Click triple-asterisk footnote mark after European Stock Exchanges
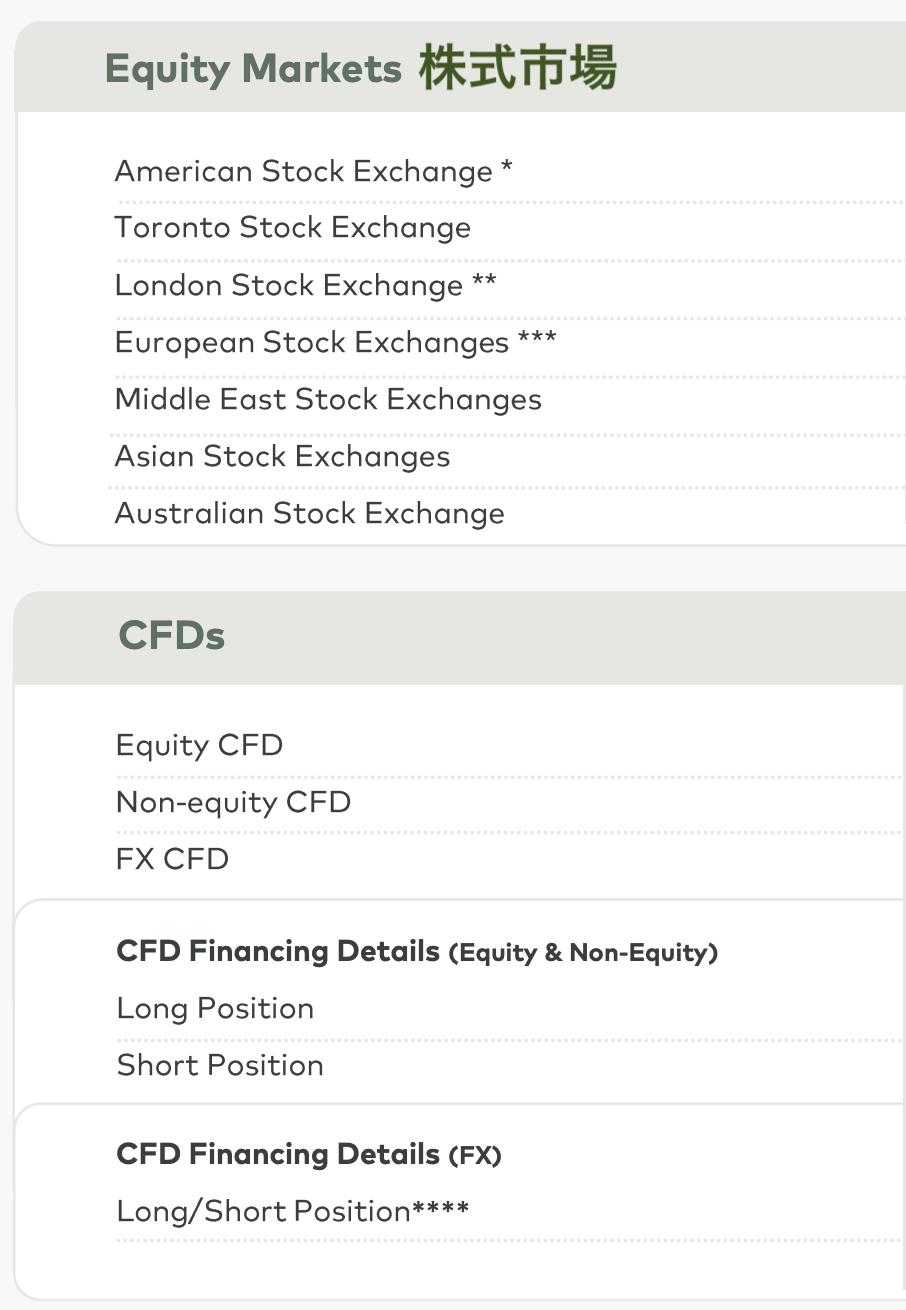906x1310 pixels. point(537,340)
